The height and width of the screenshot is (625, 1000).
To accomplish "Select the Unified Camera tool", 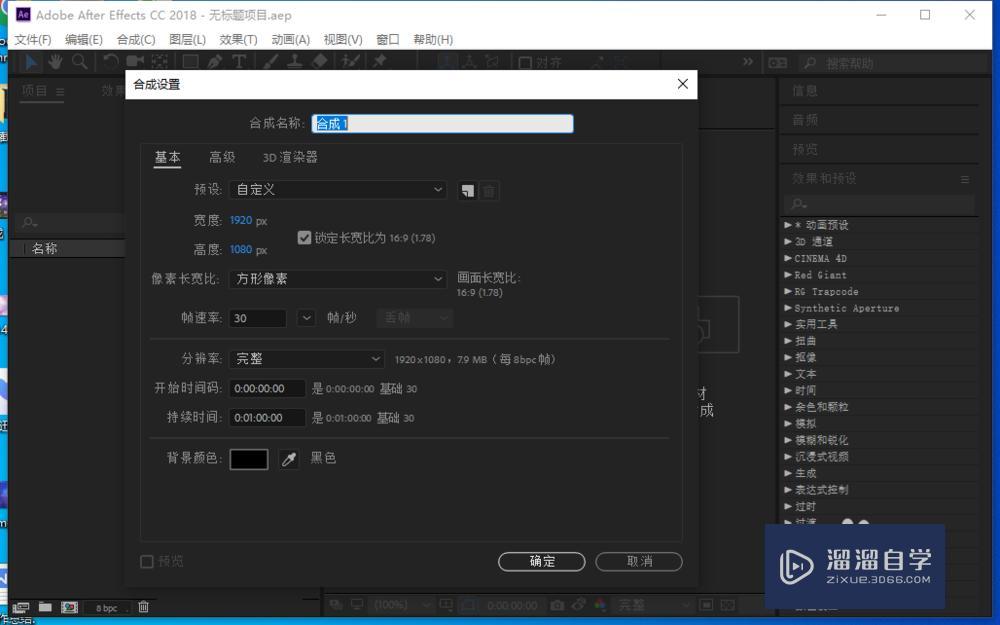I will (135, 62).
